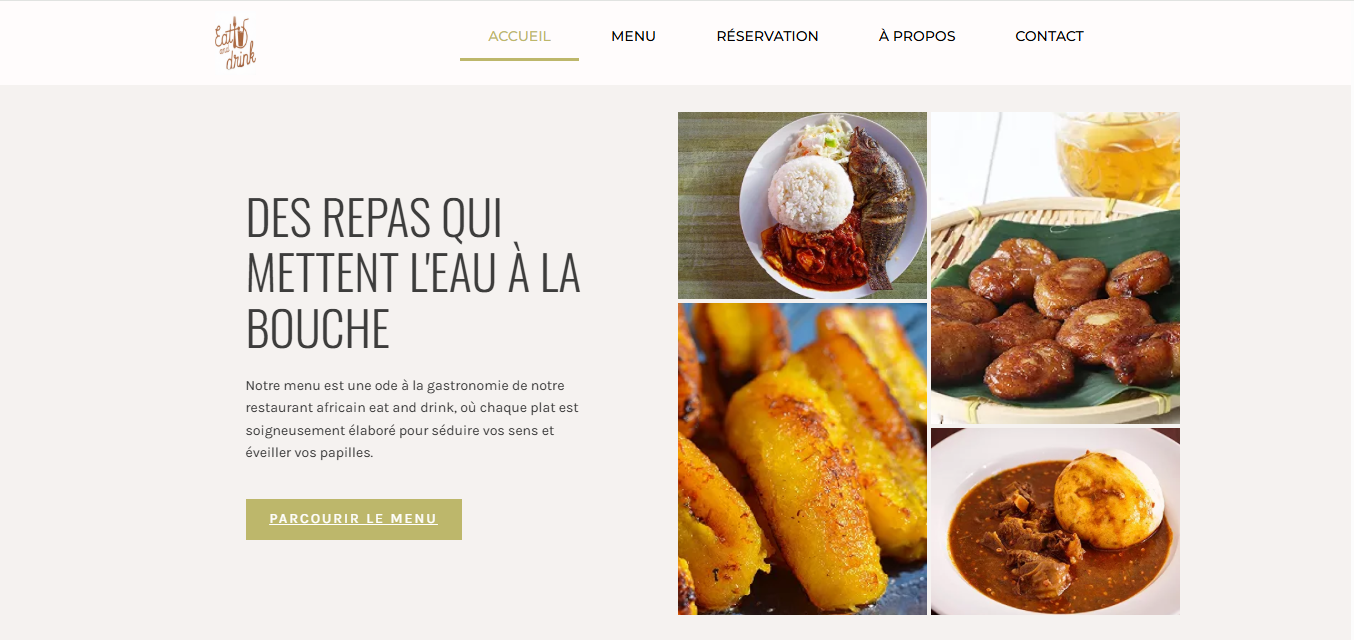This screenshot has width=1354, height=640.
Task: Open the fried plantain photo
Action: tap(802, 459)
